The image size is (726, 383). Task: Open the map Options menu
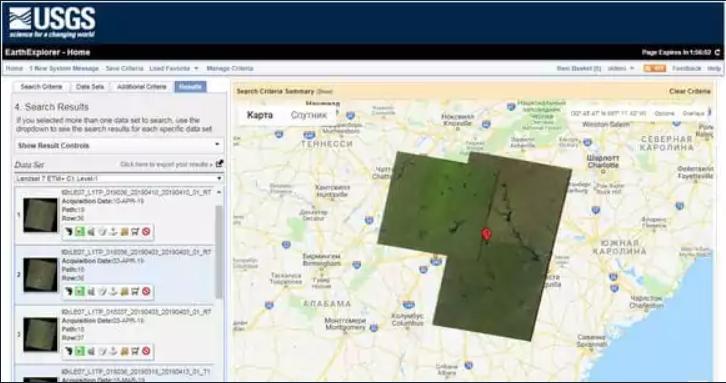pyautogui.click(x=664, y=113)
